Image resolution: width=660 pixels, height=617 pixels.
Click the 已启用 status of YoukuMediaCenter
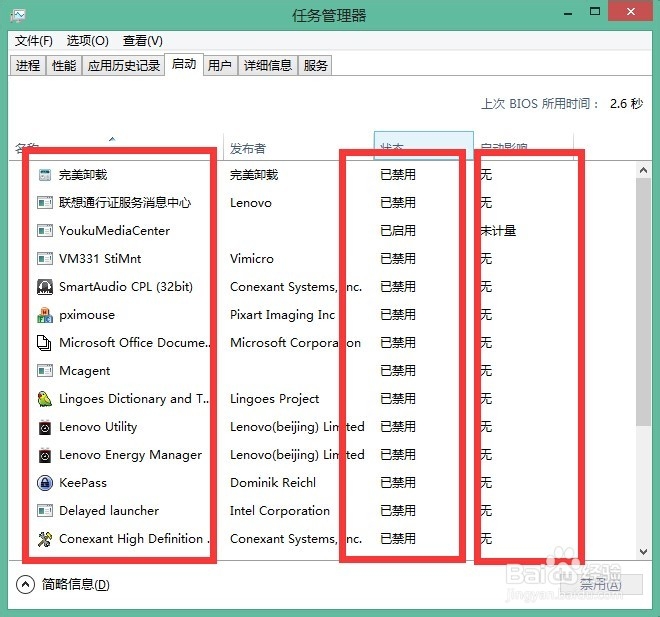tap(398, 231)
